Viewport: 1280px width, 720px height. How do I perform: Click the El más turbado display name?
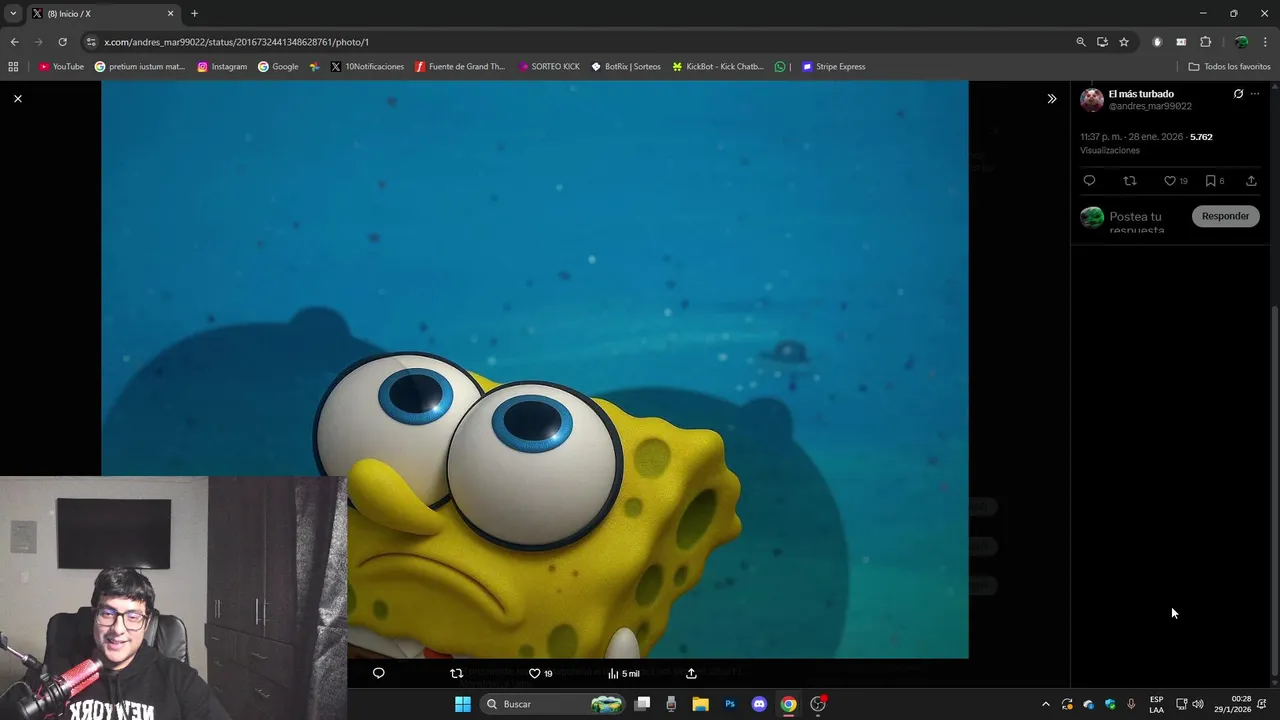point(1141,94)
